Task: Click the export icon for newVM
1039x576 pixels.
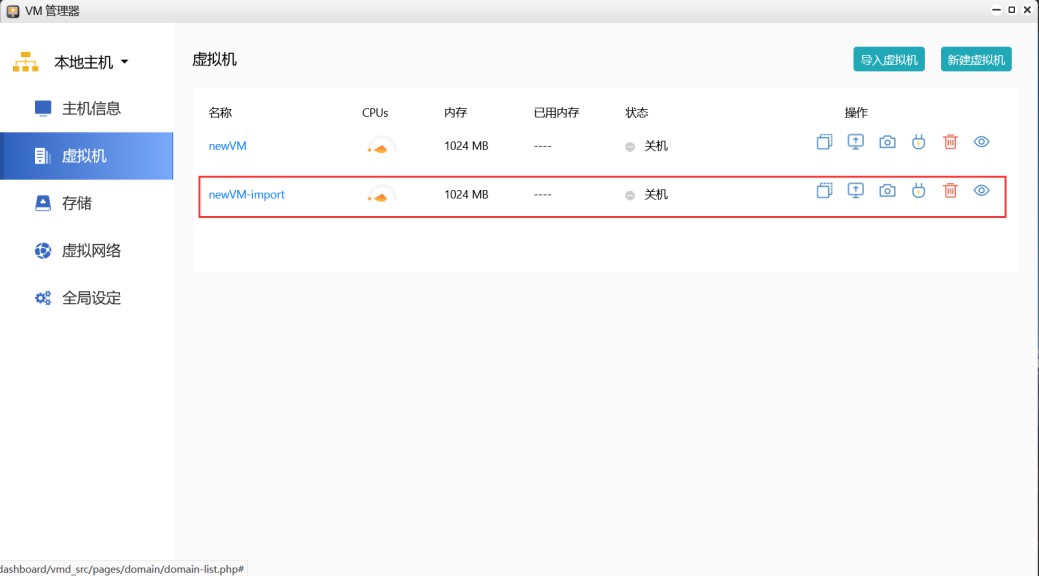Action: [855, 142]
